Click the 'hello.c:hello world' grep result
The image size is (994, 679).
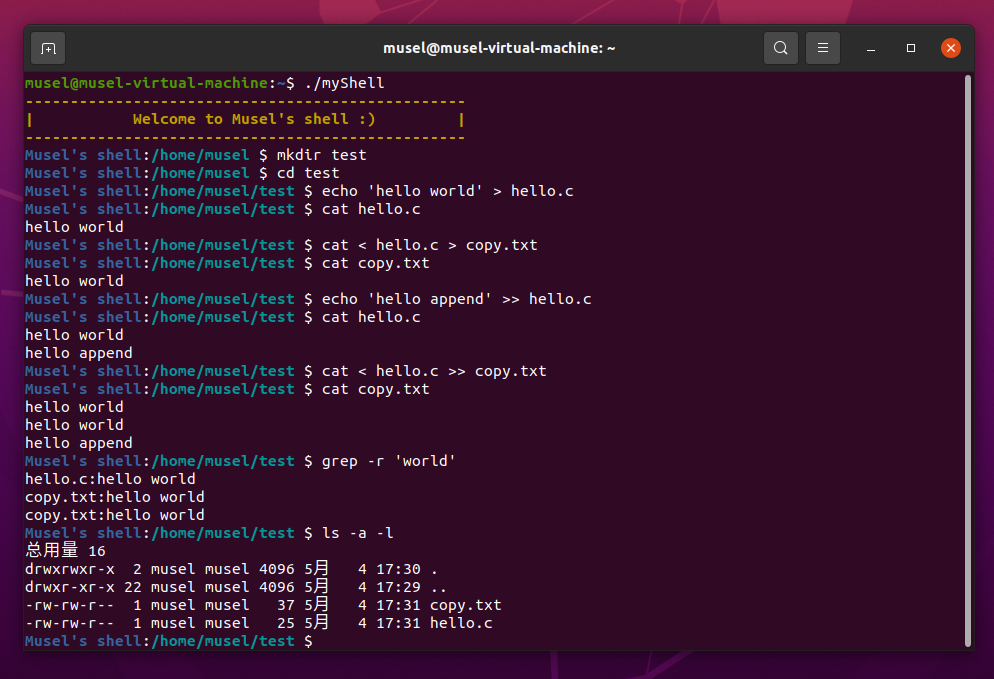110,479
